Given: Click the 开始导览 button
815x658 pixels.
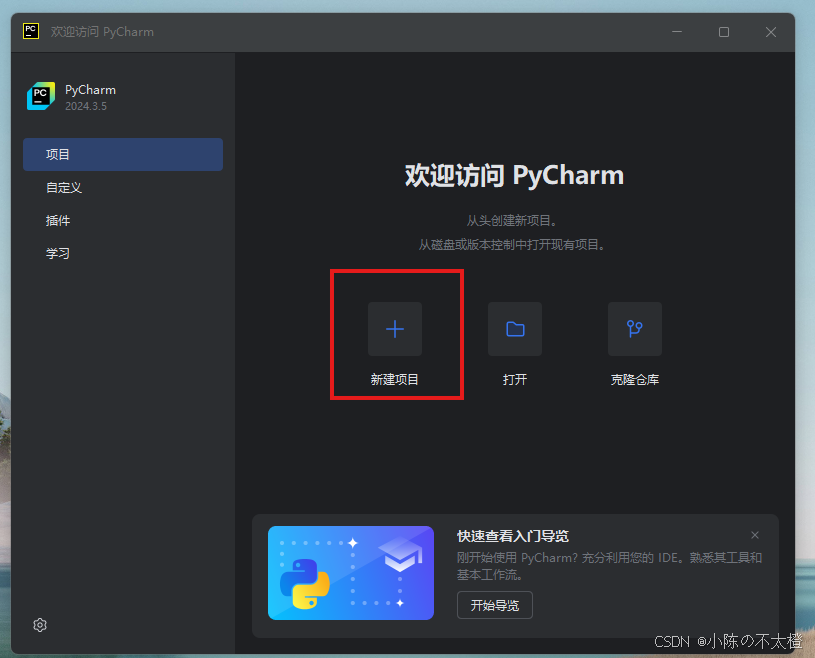Looking at the screenshot, I should [495, 605].
